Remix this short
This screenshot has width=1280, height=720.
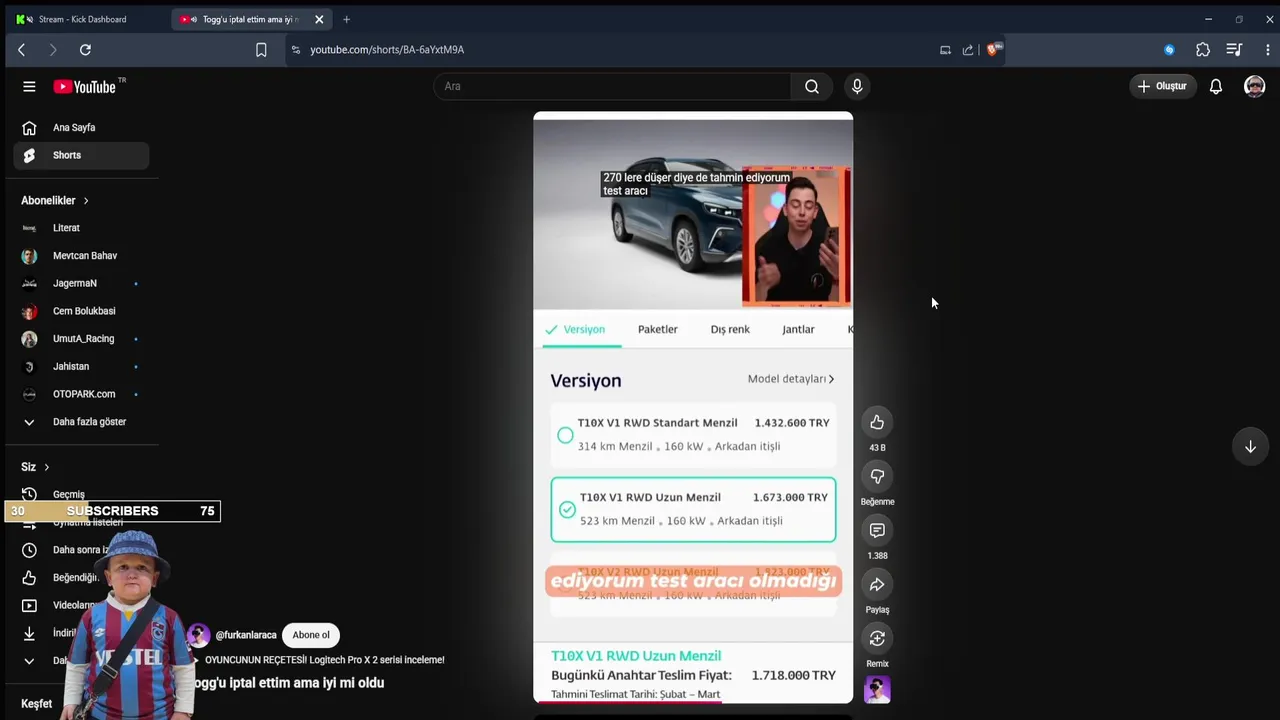pyautogui.click(x=877, y=638)
